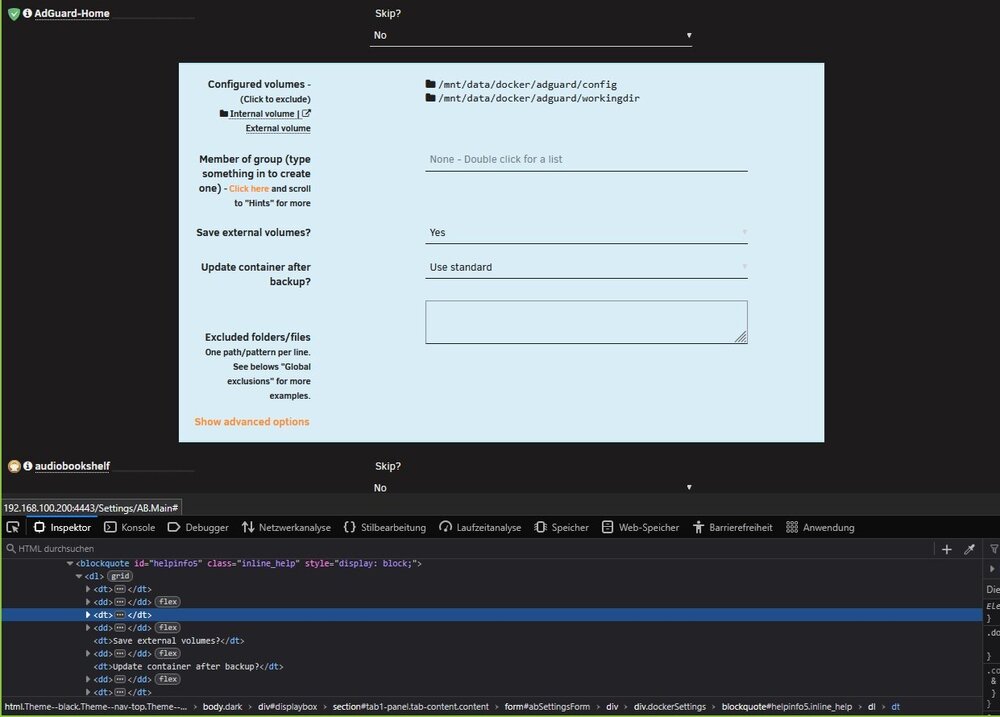Open the Speicher tab
Viewport: 1000px width, 717px height.
[561, 528]
